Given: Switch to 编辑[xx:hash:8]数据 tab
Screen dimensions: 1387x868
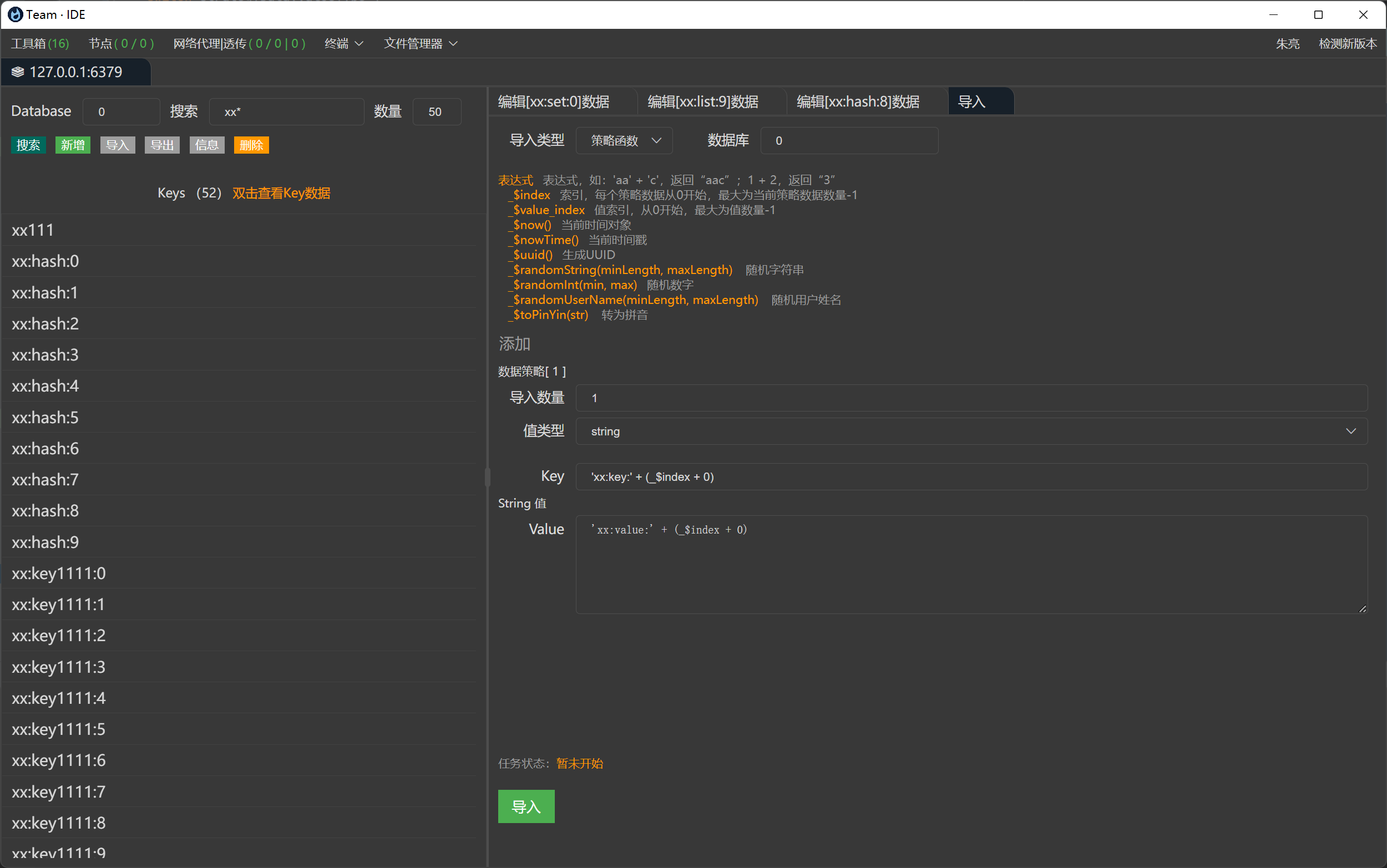Looking at the screenshot, I should [x=858, y=101].
